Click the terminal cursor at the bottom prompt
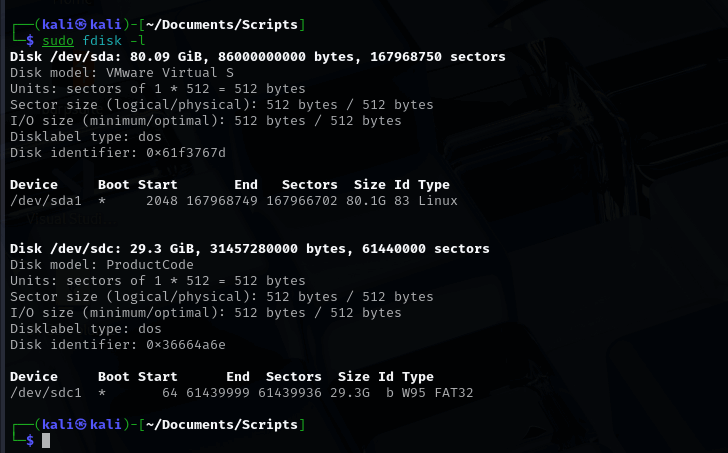Screen dimensions: 728x453 (x=46, y=441)
